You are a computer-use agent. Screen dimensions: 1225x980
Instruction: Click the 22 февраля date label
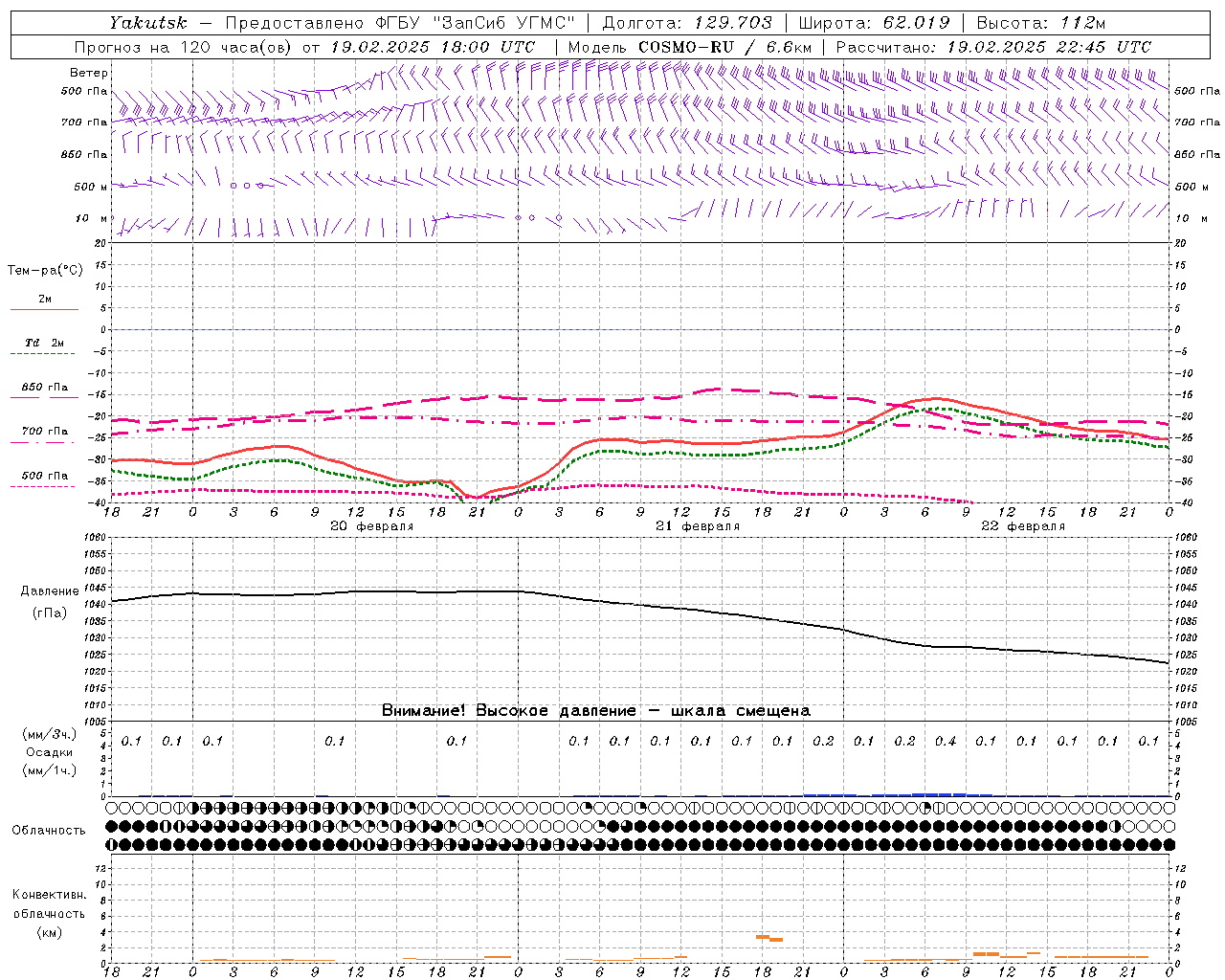(x=1022, y=526)
